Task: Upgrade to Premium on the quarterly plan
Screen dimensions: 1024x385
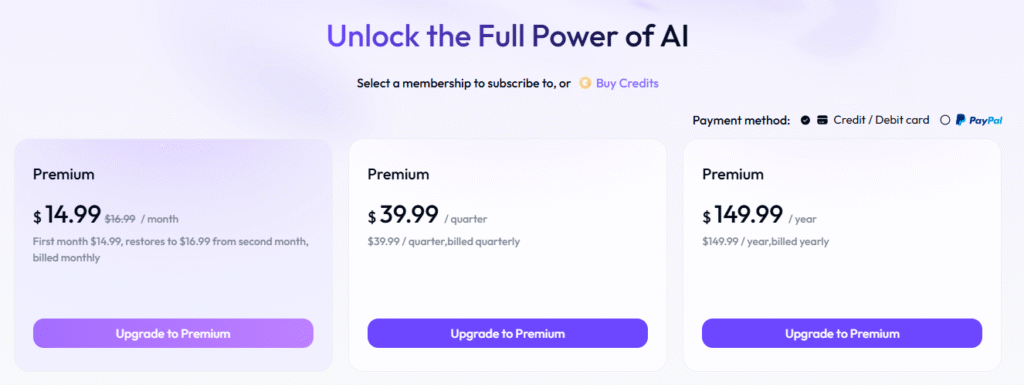Action: click(x=507, y=333)
